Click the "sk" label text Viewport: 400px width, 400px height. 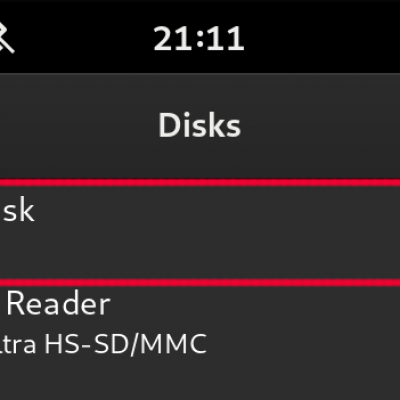18,211
